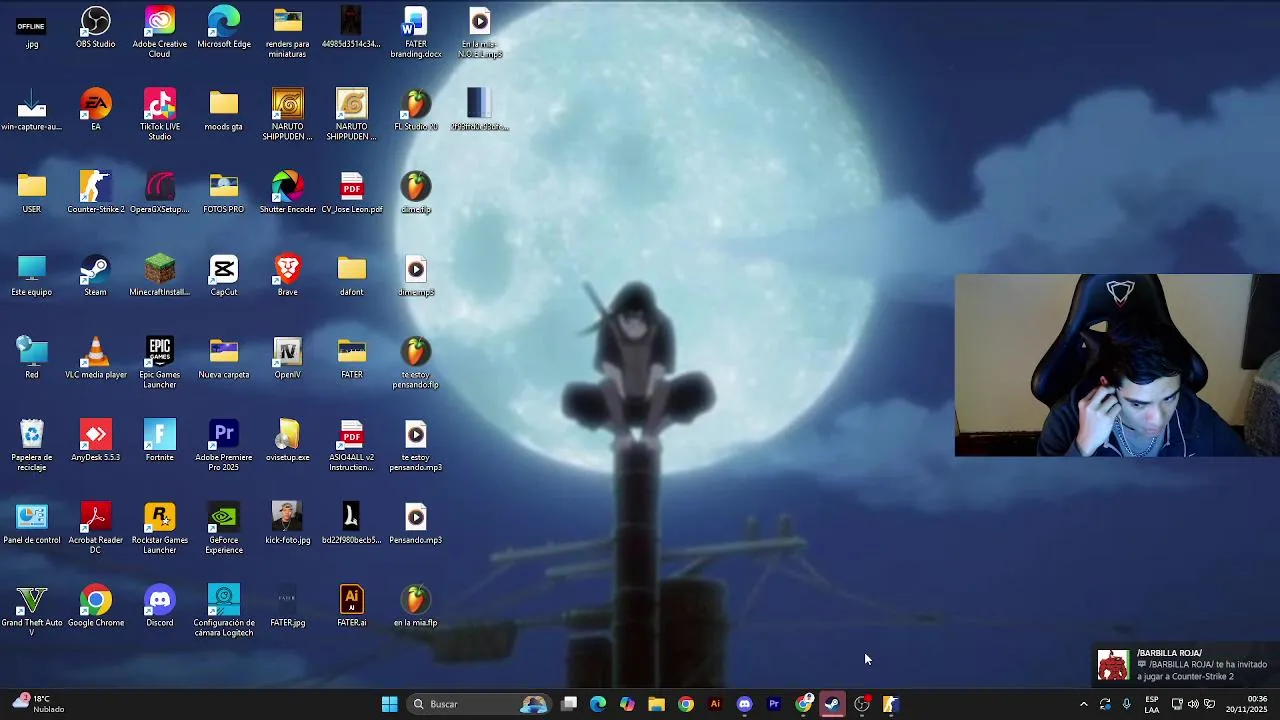The image size is (1280, 720).
Task: Open the 18°C Nublado weather widget
Action: tap(40, 704)
